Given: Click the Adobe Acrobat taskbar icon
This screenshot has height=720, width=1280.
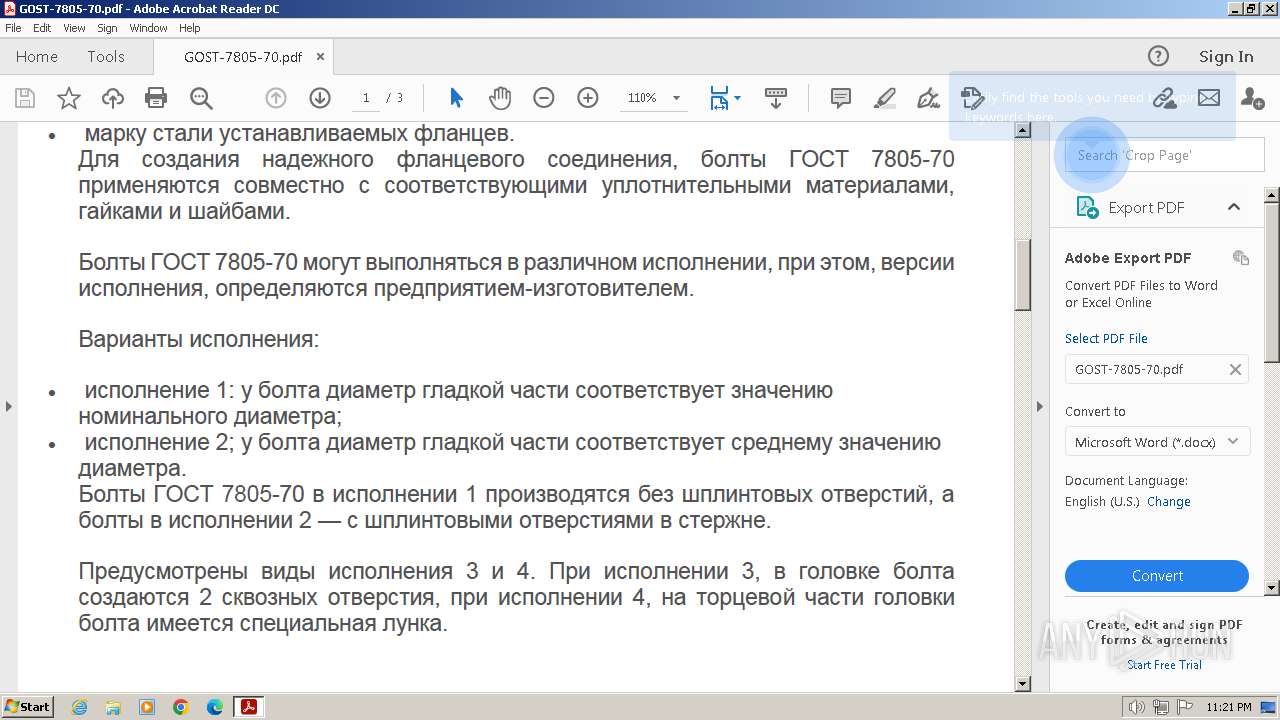Looking at the screenshot, I should pyautogui.click(x=248, y=707).
